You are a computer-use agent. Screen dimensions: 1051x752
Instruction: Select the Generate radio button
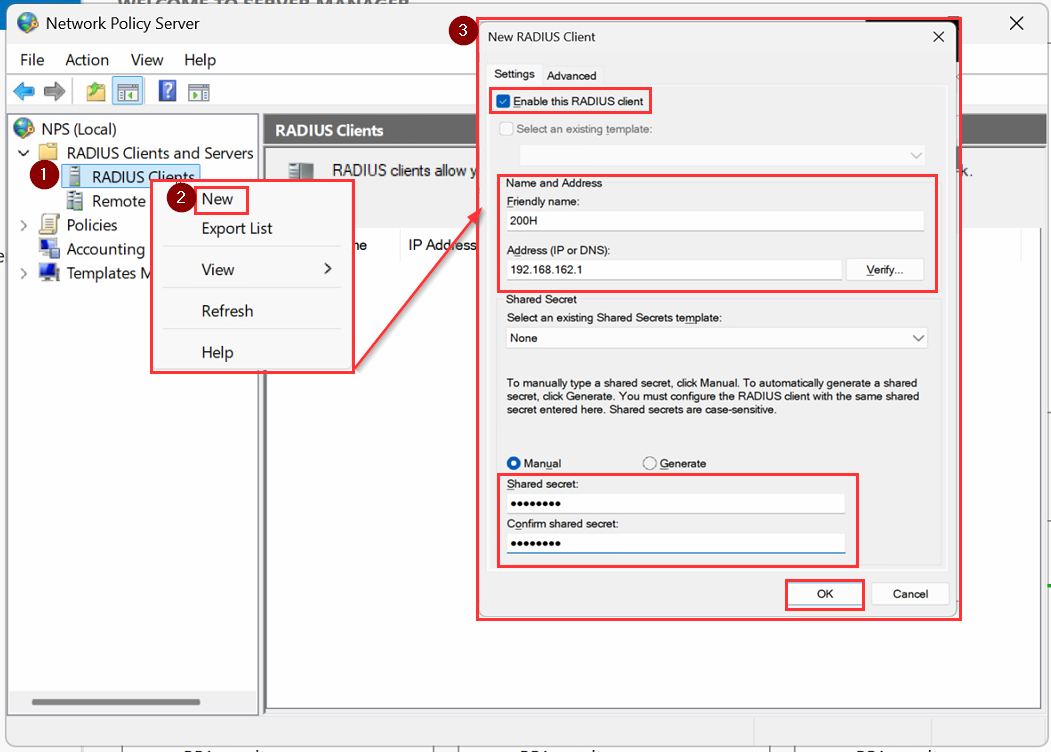click(x=649, y=463)
